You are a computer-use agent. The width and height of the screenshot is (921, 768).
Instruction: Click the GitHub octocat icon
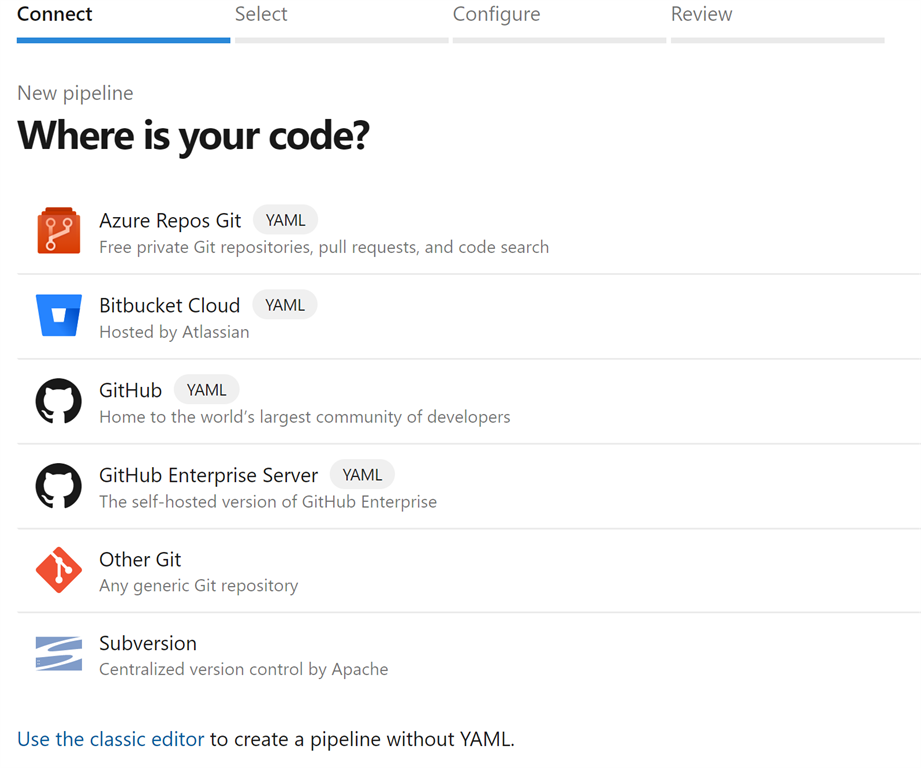[58, 400]
